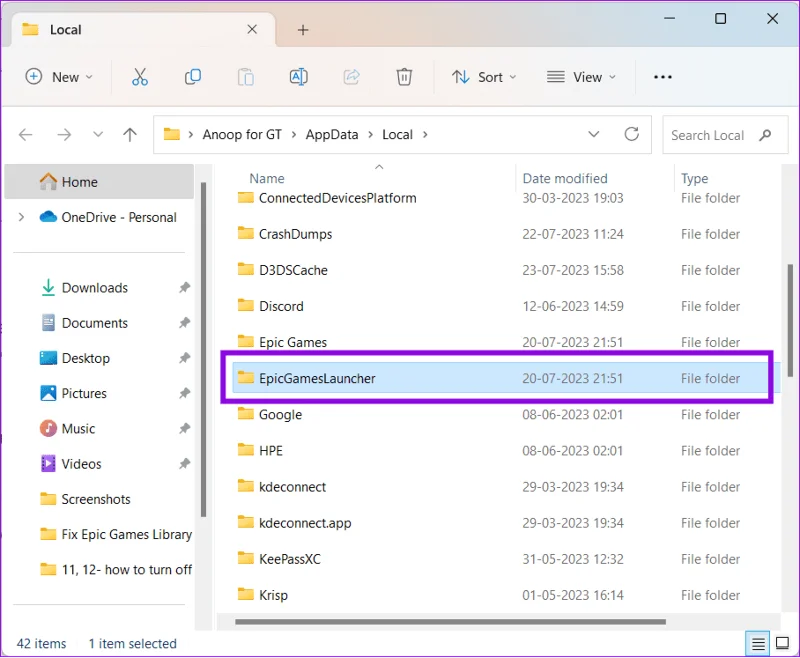Click the Delete trash can icon

point(404,77)
